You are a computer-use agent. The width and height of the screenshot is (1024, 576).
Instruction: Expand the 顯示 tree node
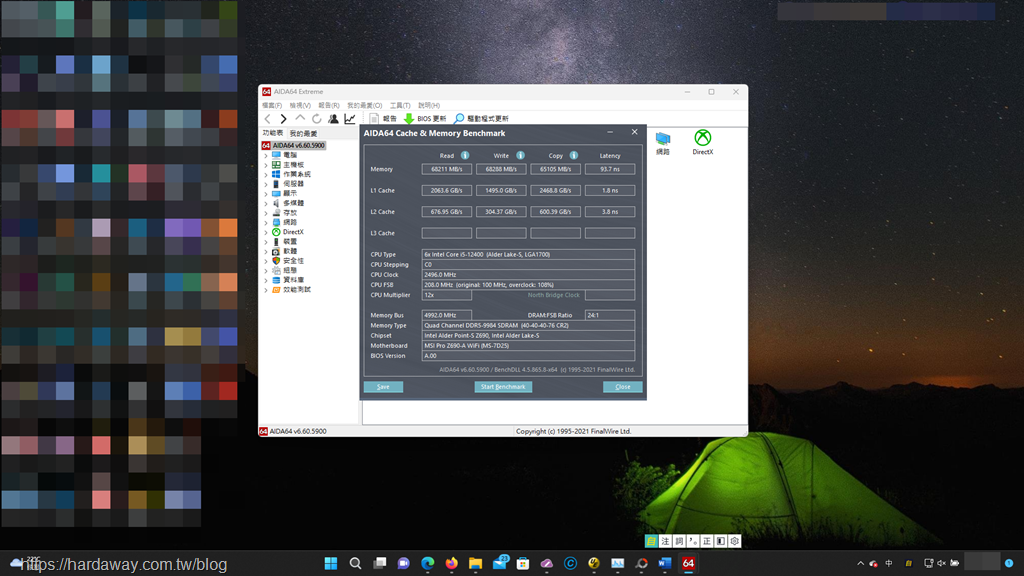tap(266, 194)
